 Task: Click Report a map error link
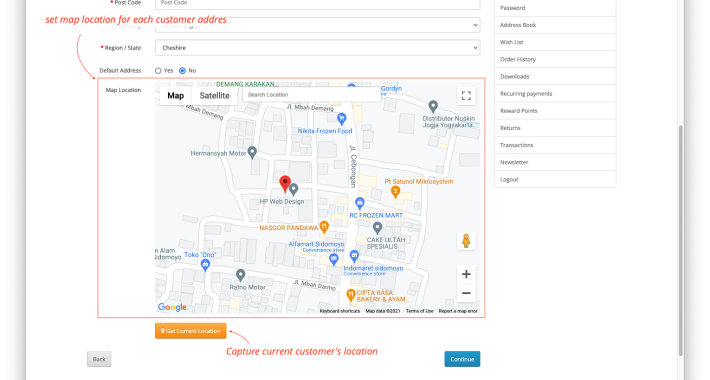coord(458,311)
